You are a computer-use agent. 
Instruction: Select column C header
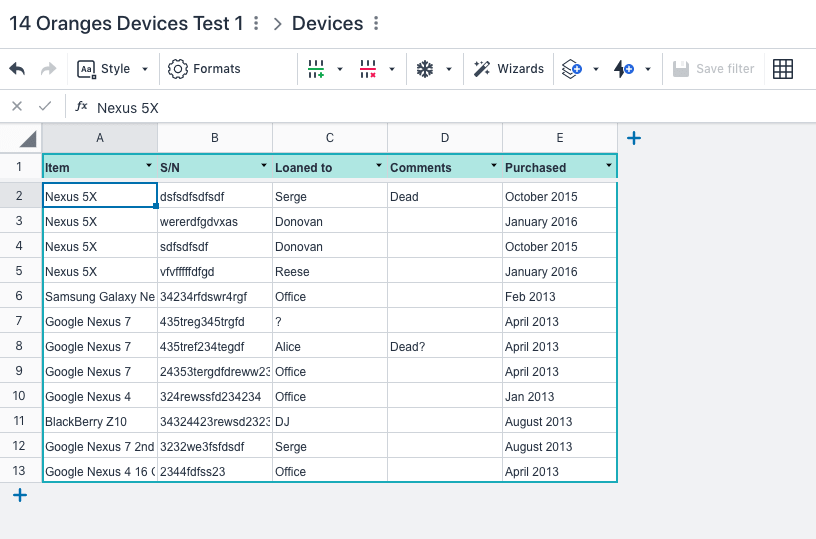(x=330, y=138)
